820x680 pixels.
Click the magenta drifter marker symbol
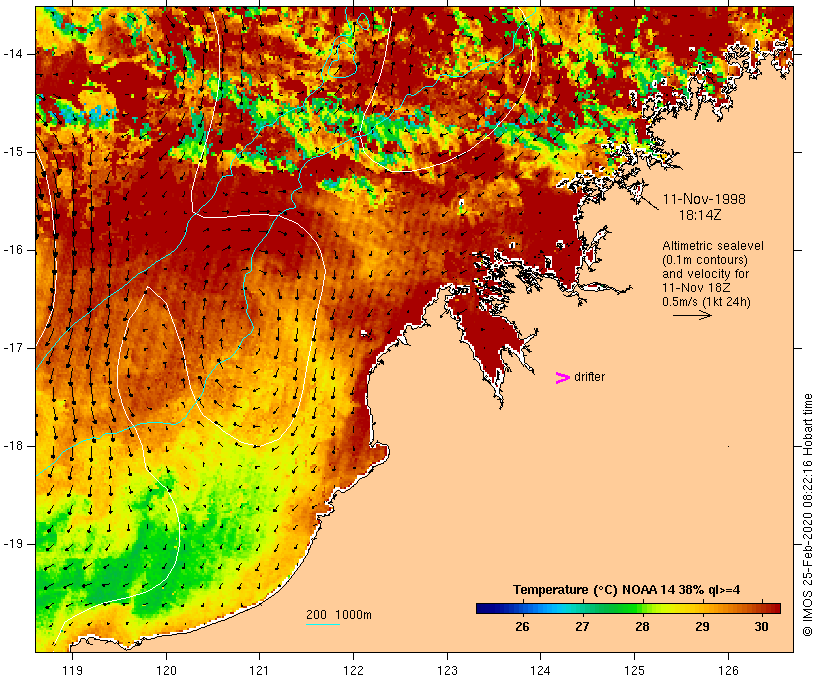563,378
